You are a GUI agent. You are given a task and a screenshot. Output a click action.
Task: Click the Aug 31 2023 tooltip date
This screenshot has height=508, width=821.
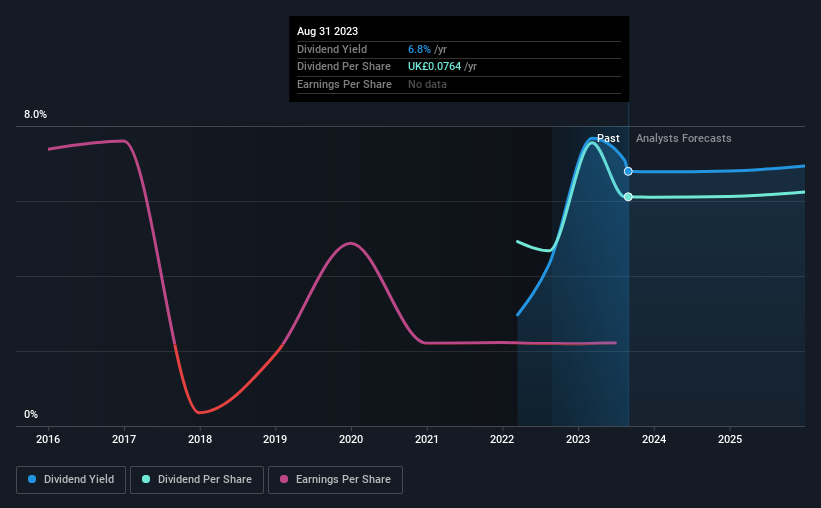(x=327, y=31)
